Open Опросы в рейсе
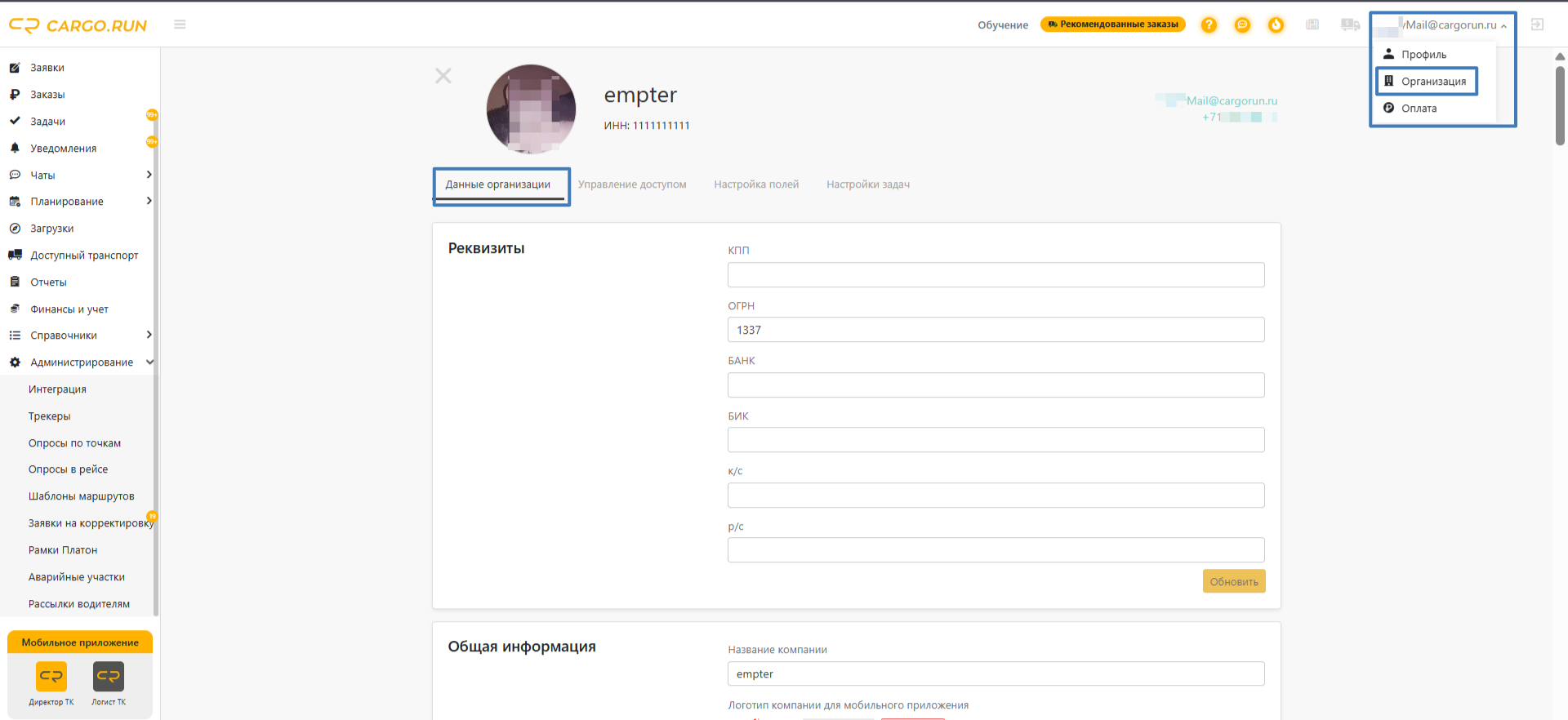 pyautogui.click(x=68, y=469)
